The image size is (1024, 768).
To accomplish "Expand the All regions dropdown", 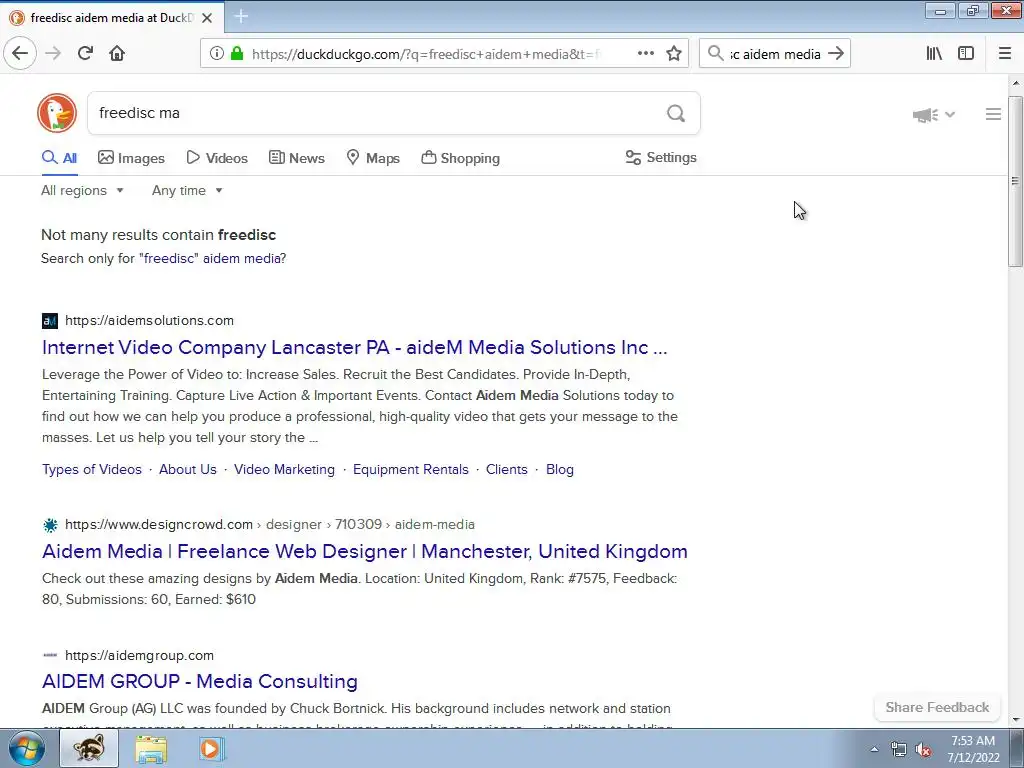I will (x=82, y=191).
